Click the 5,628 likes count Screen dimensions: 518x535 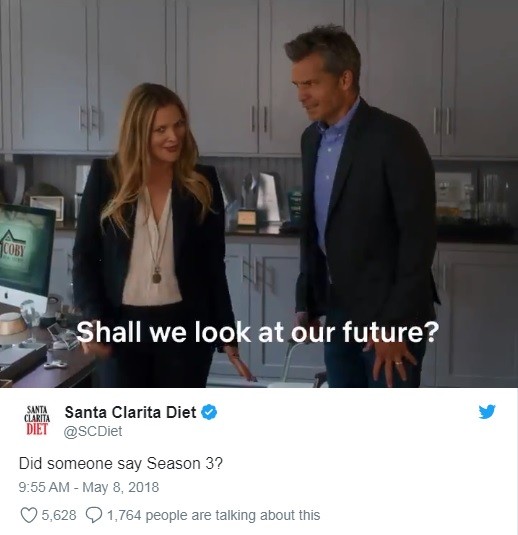tap(59, 515)
